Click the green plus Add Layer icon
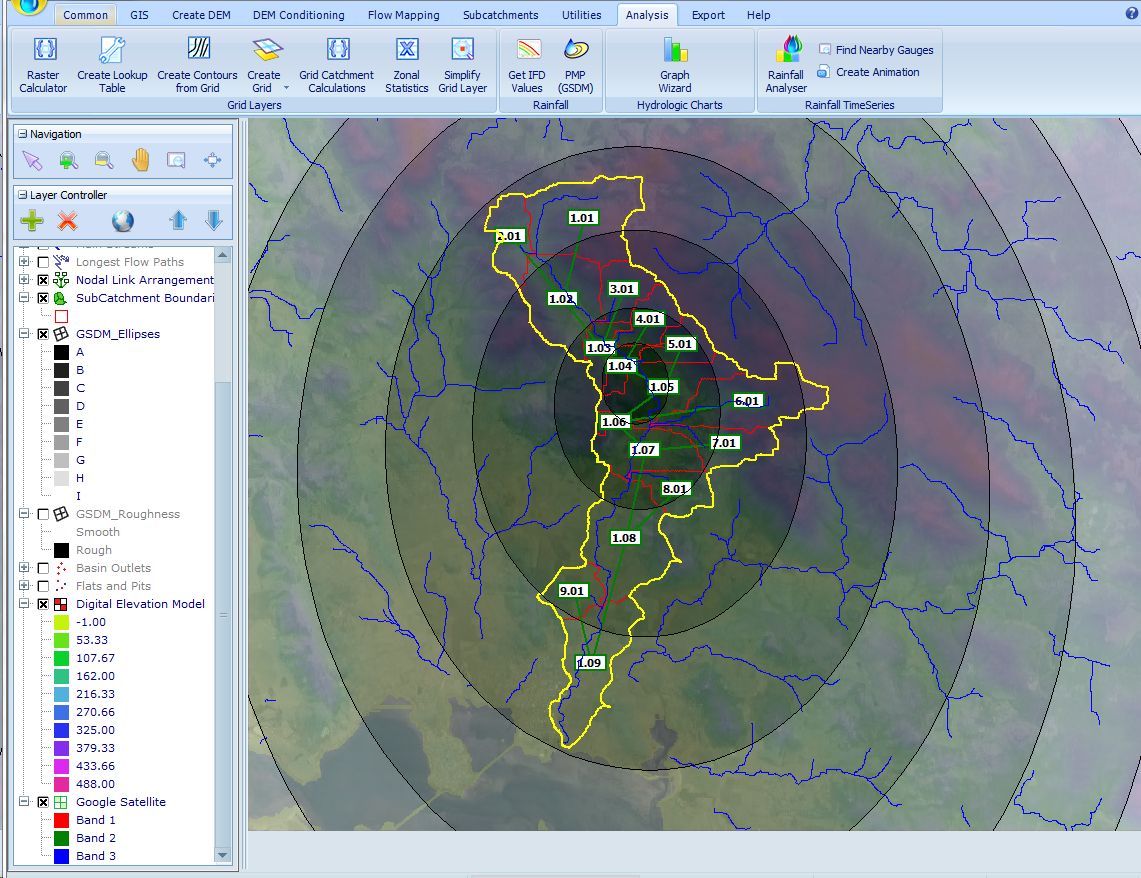The height and width of the screenshot is (878, 1141). [x=32, y=221]
